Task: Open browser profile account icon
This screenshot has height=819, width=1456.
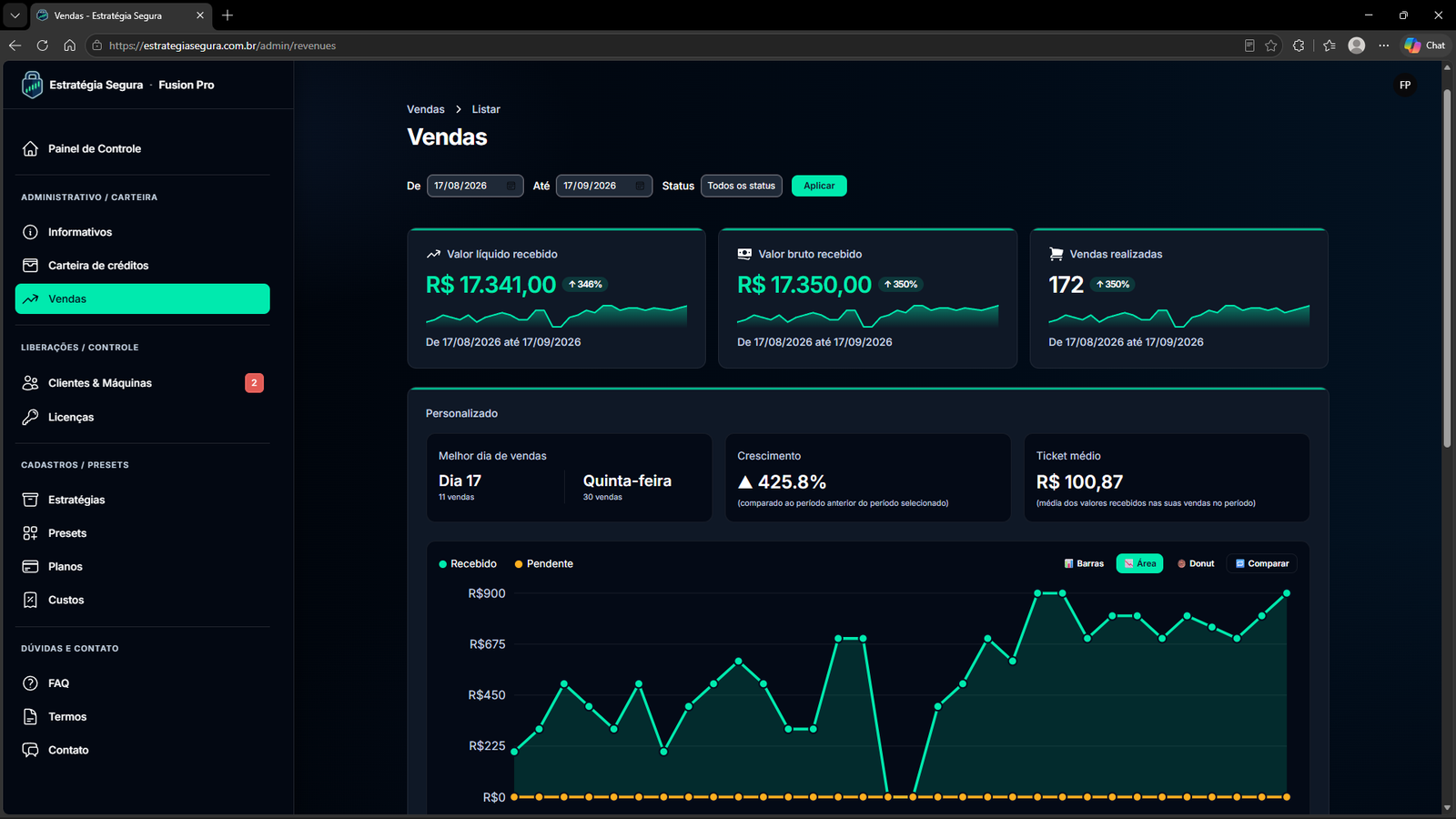Action: coord(1357,45)
